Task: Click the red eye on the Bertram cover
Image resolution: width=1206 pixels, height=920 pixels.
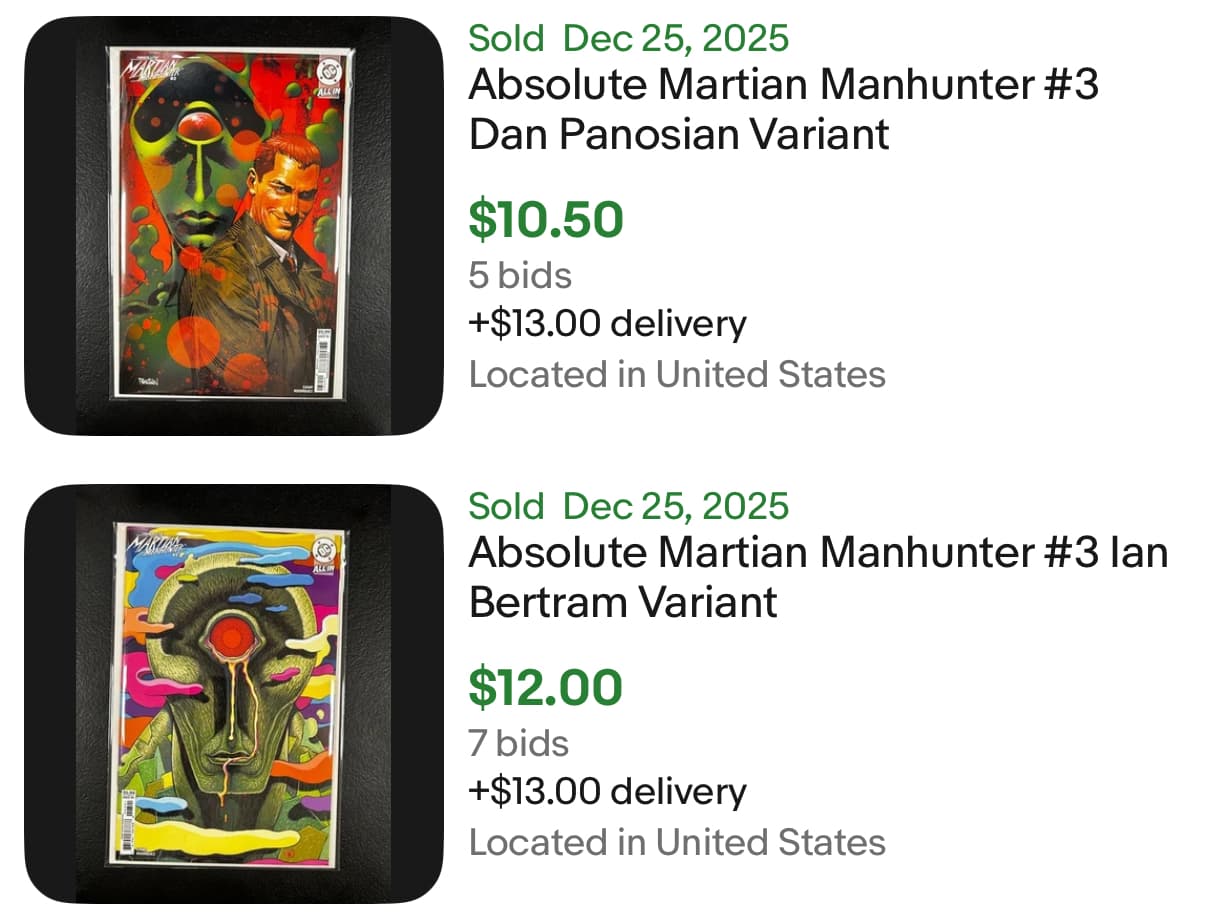Action: click(x=233, y=636)
